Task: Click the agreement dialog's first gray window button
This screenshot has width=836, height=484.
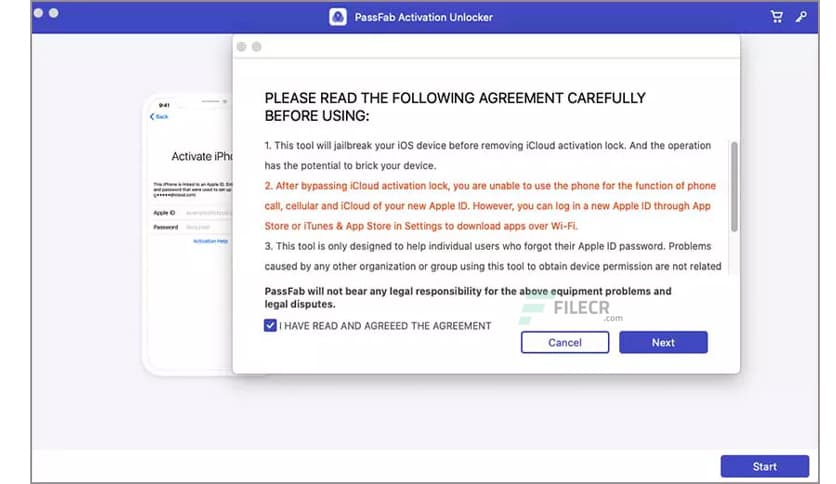Action: tap(242, 47)
